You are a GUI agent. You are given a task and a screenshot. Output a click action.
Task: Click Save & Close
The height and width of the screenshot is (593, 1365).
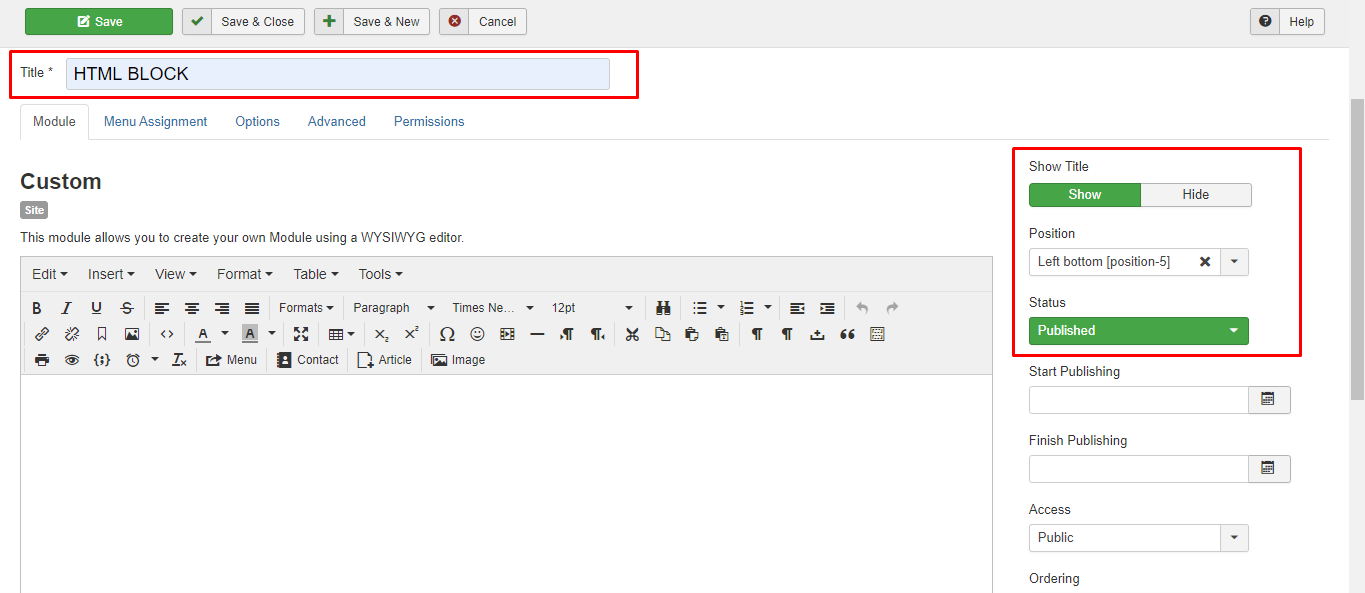(x=243, y=21)
